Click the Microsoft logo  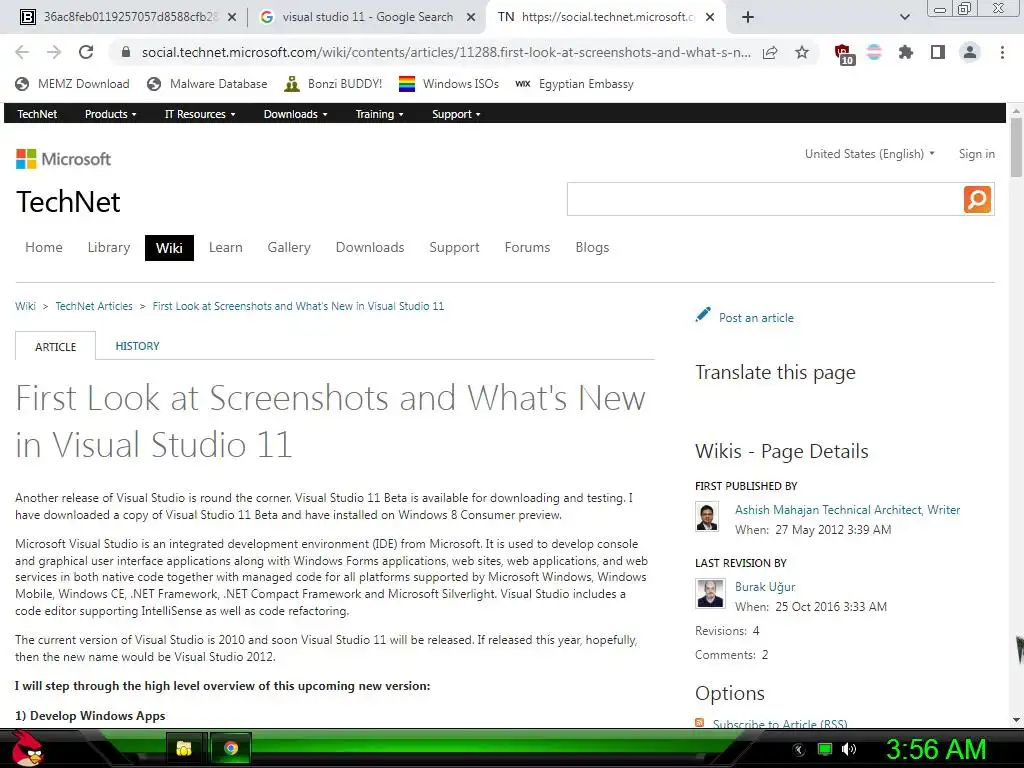pos(63,159)
